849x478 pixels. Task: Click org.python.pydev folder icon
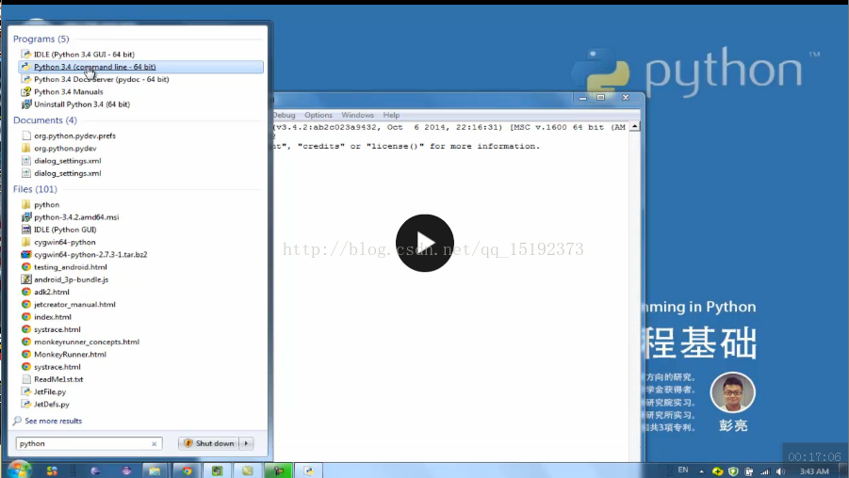tap(26, 148)
